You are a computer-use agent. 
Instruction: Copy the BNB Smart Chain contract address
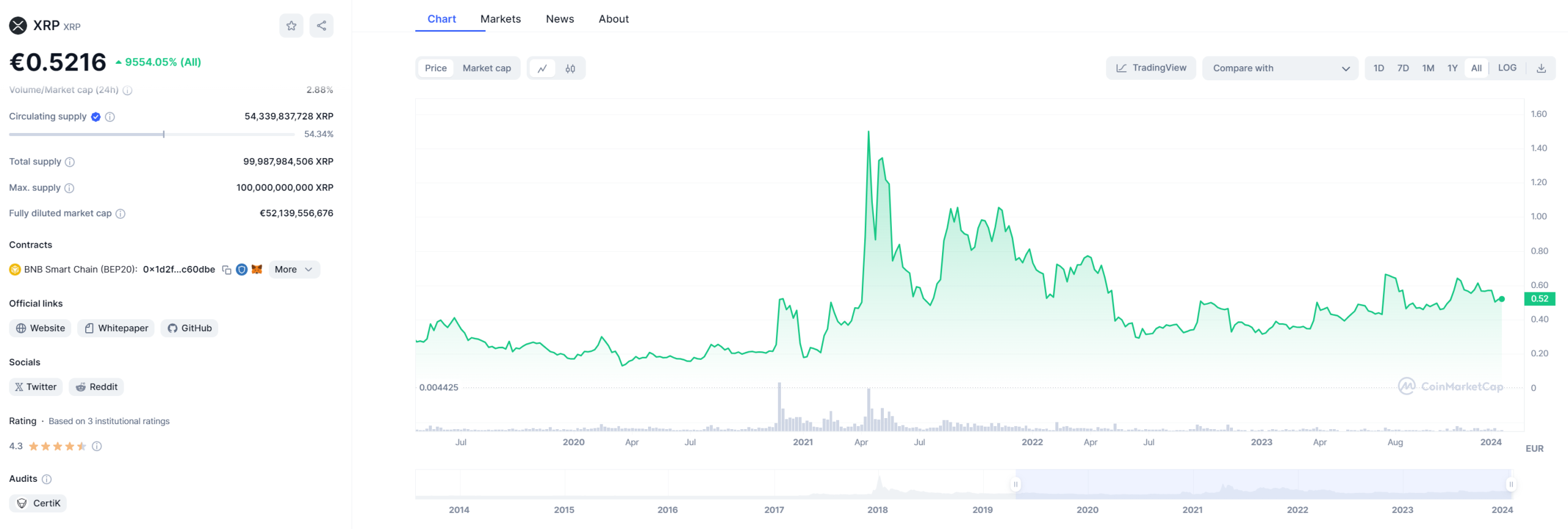click(x=227, y=270)
